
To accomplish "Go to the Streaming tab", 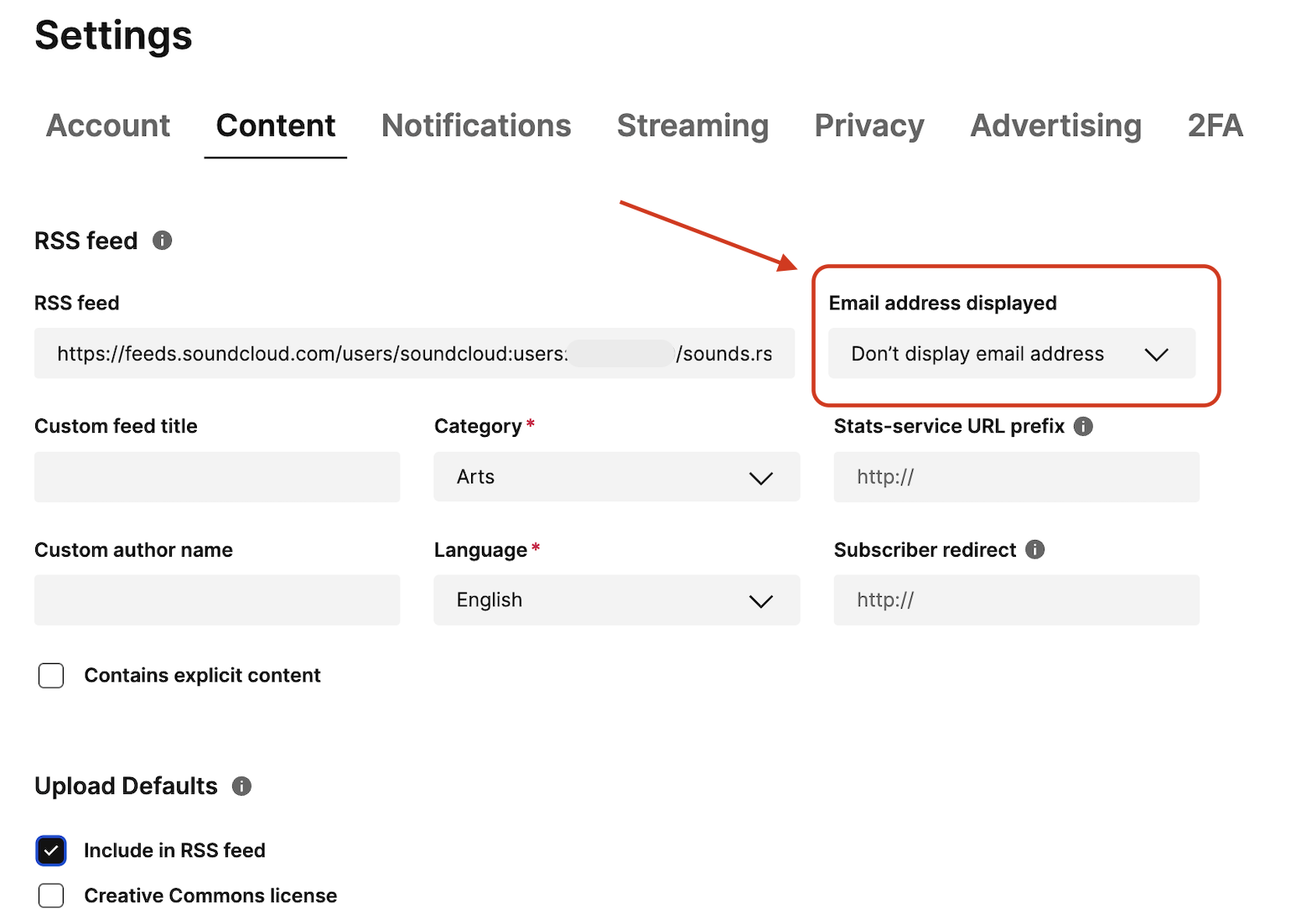I will (692, 126).
